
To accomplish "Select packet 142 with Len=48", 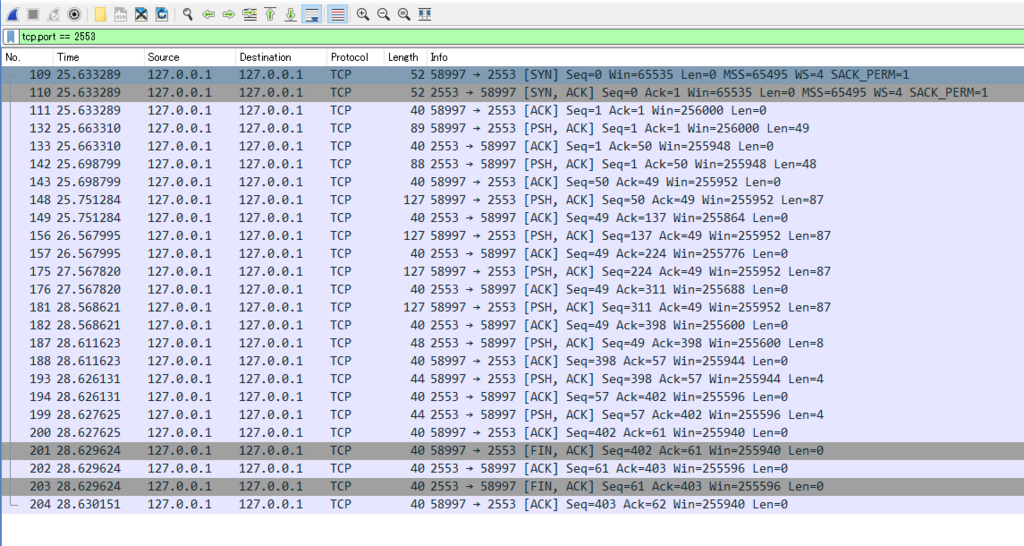I will click(x=512, y=164).
